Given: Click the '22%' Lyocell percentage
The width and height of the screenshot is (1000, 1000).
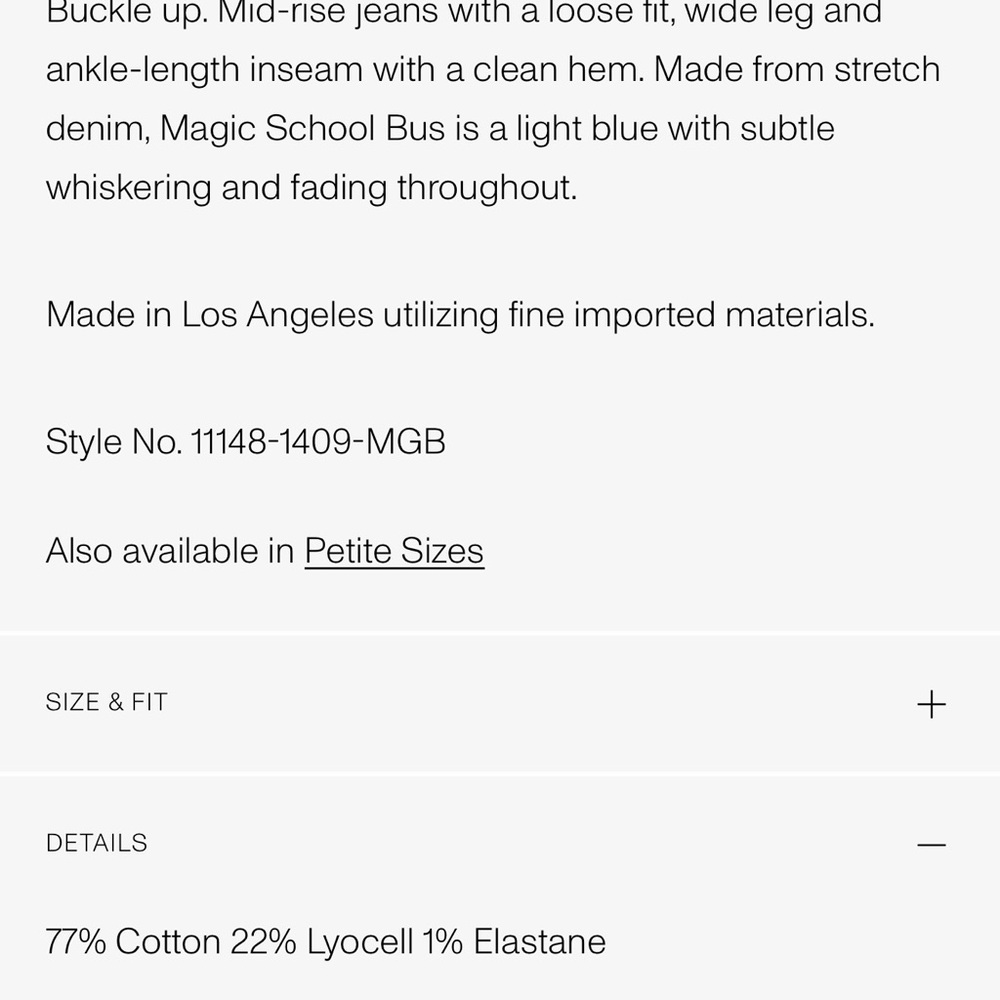Looking at the screenshot, I should (x=263, y=941).
